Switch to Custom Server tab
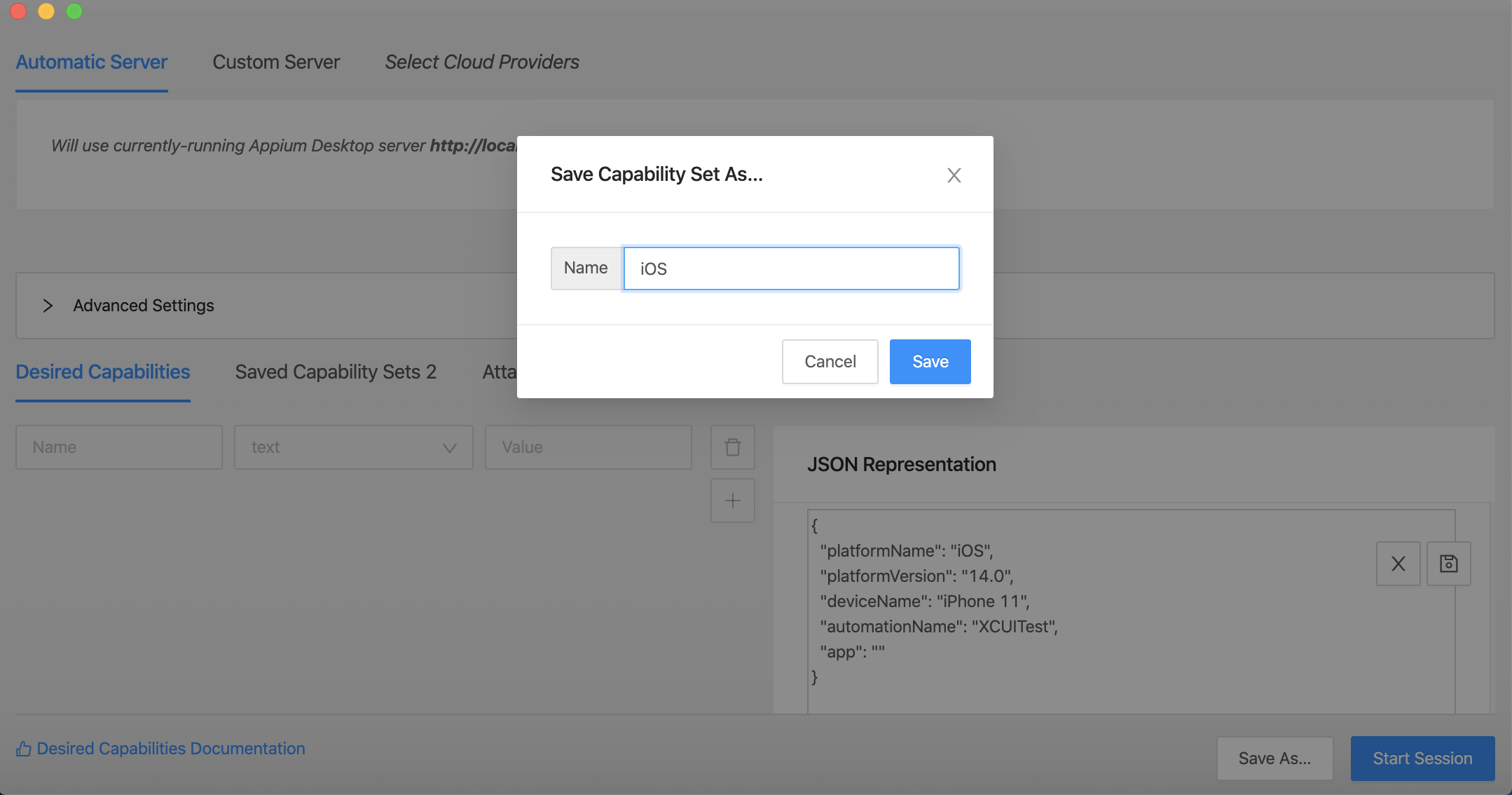The width and height of the screenshot is (1512, 795). click(x=276, y=62)
